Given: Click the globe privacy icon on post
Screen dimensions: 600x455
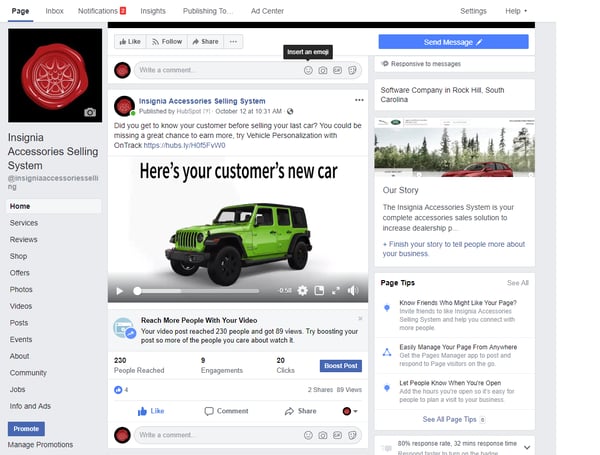Looking at the screenshot, I should [290, 111].
